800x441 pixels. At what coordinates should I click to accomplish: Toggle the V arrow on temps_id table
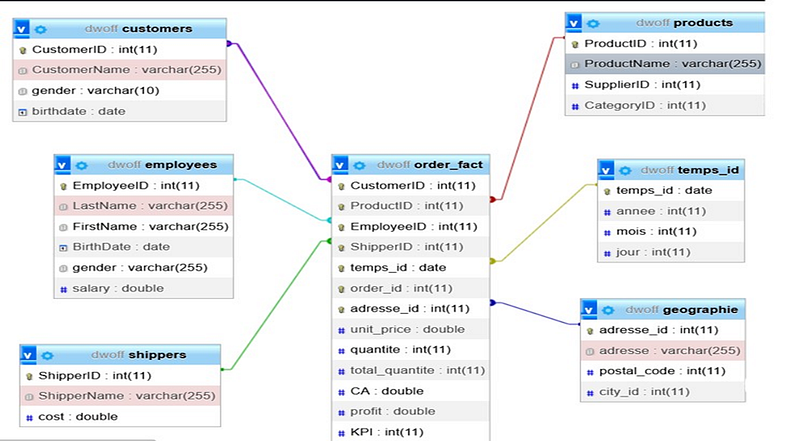(x=607, y=170)
